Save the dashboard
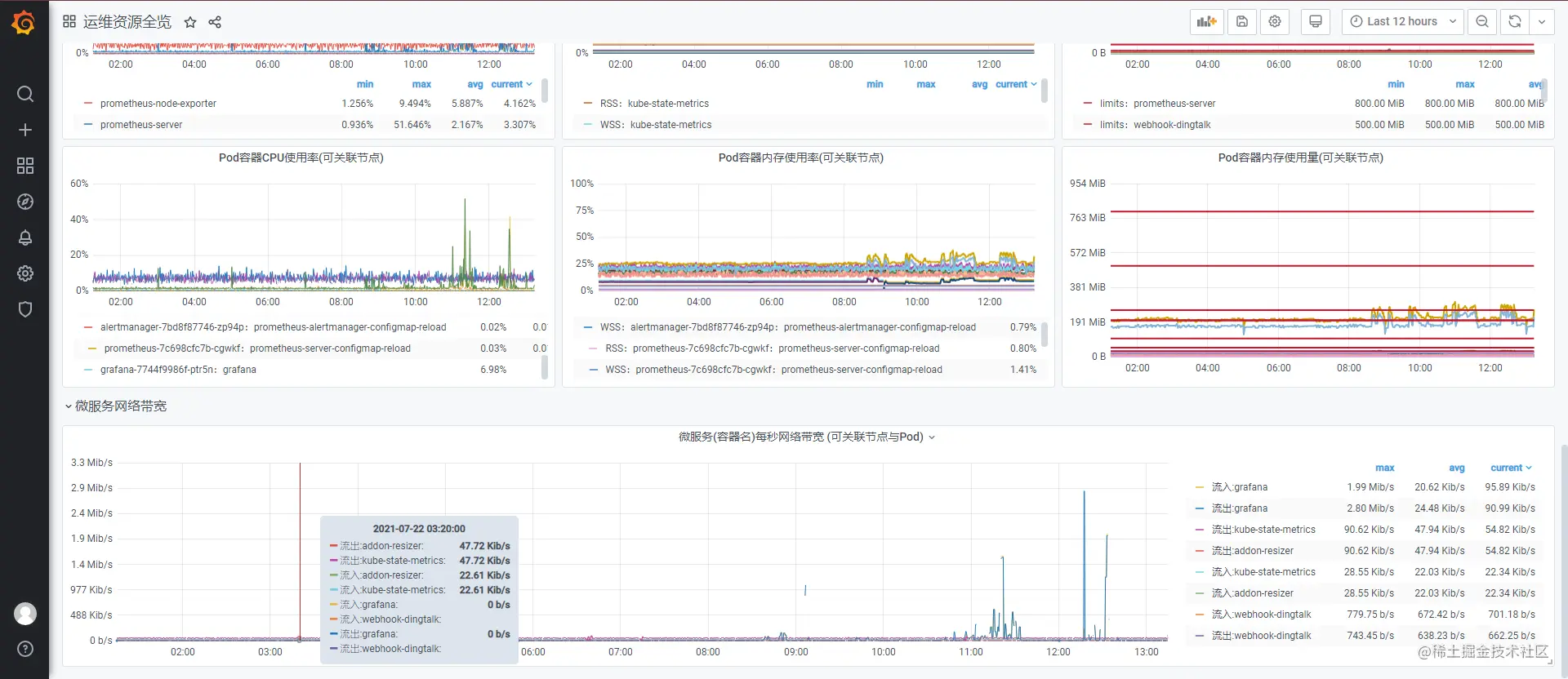Image resolution: width=1568 pixels, height=679 pixels. [x=1242, y=22]
